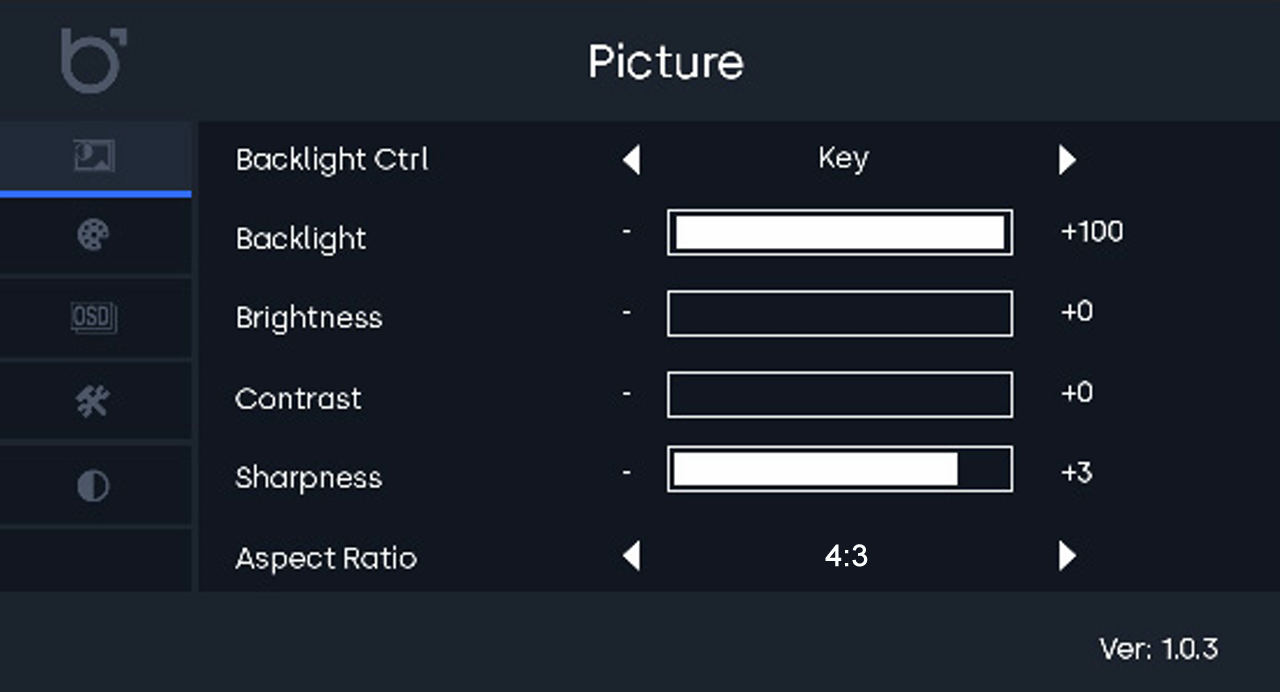Image resolution: width=1280 pixels, height=692 pixels.
Task: Click right arrow beside Aspect Ratio
Action: 1067,556
